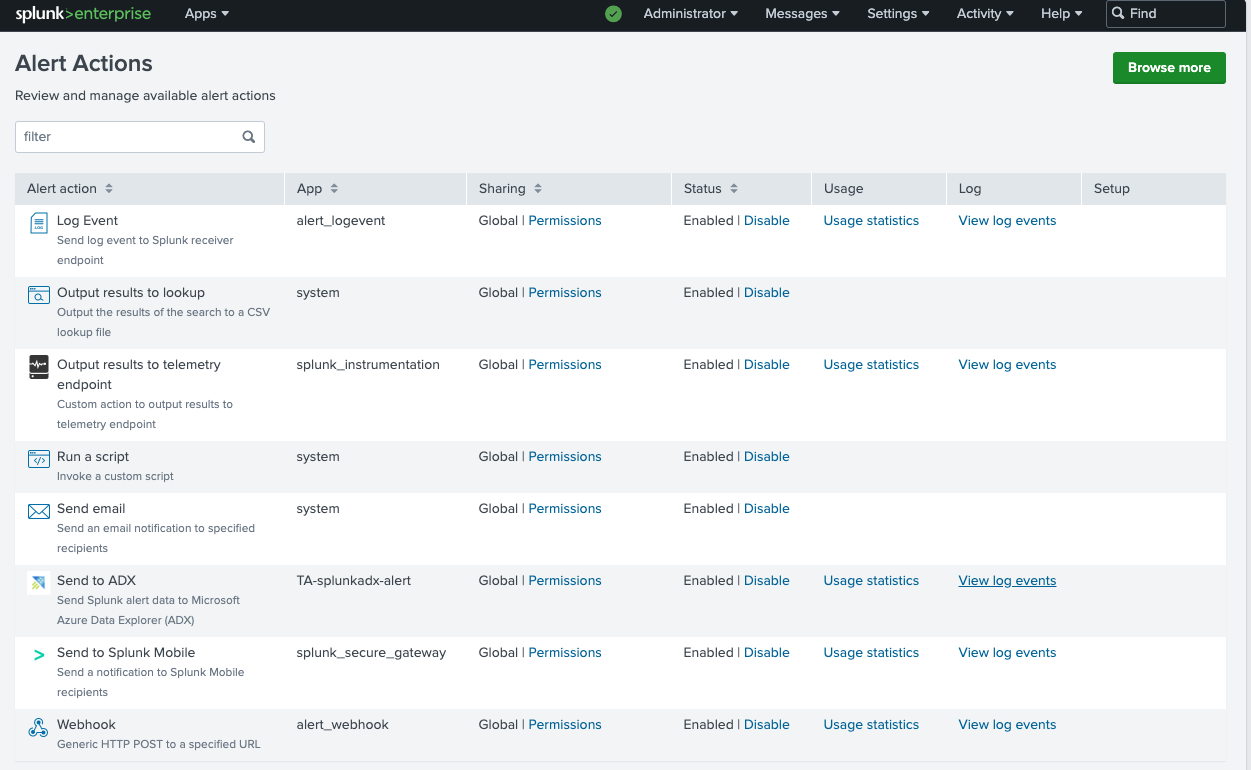
Task: Open Permissions for telemetry endpoint action
Action: [565, 365]
